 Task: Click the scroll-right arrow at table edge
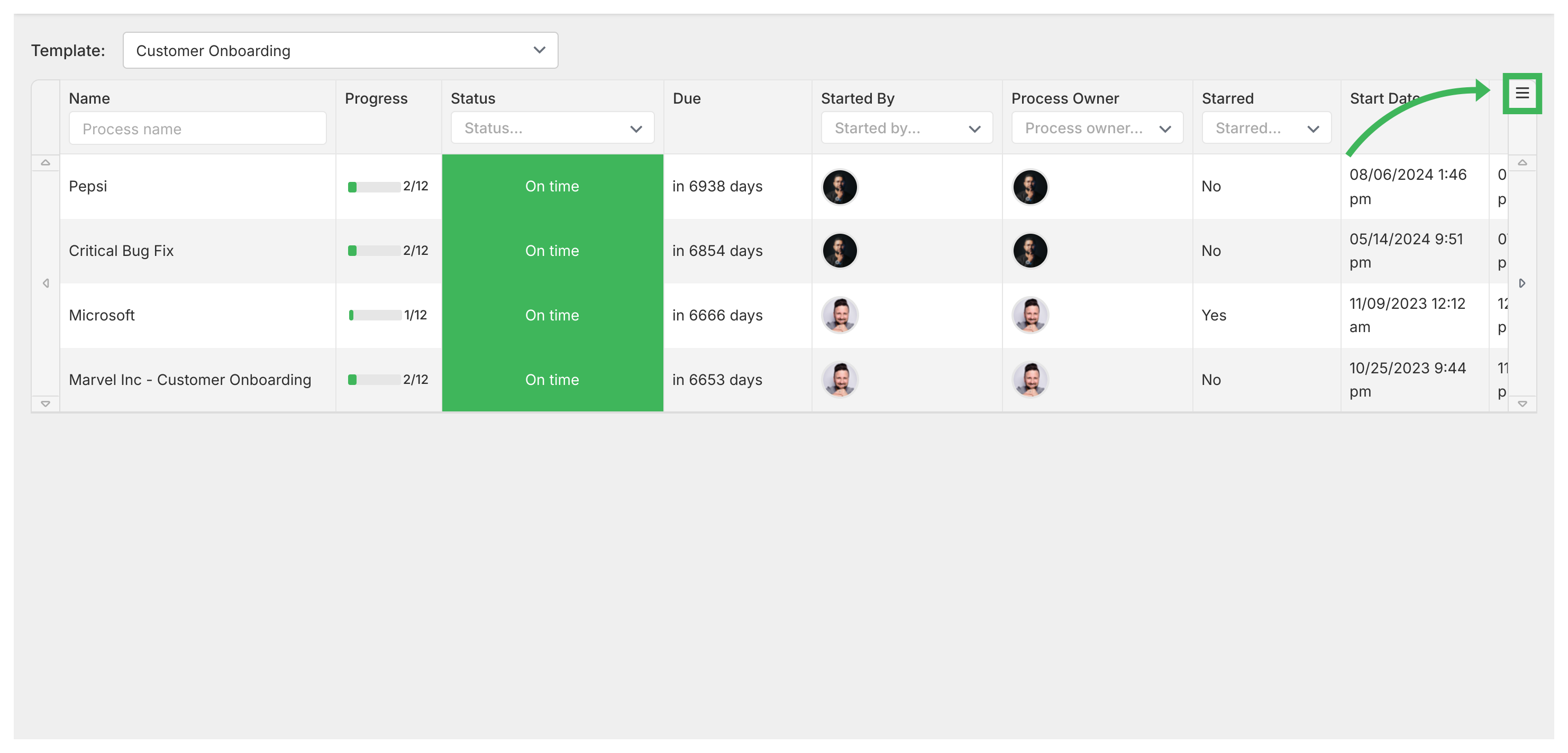[x=1522, y=283]
